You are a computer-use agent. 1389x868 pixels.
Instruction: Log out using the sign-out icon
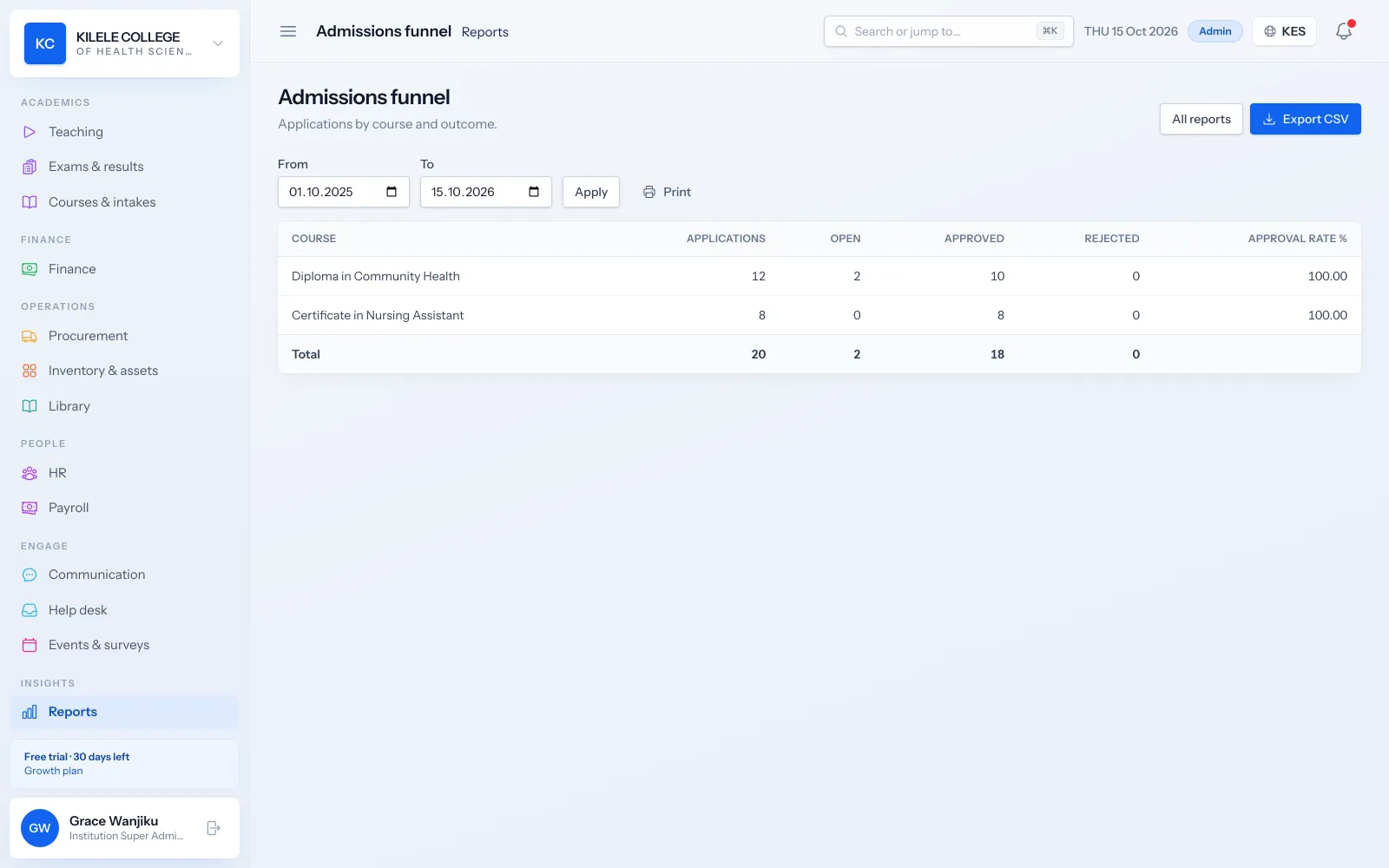pos(214,828)
